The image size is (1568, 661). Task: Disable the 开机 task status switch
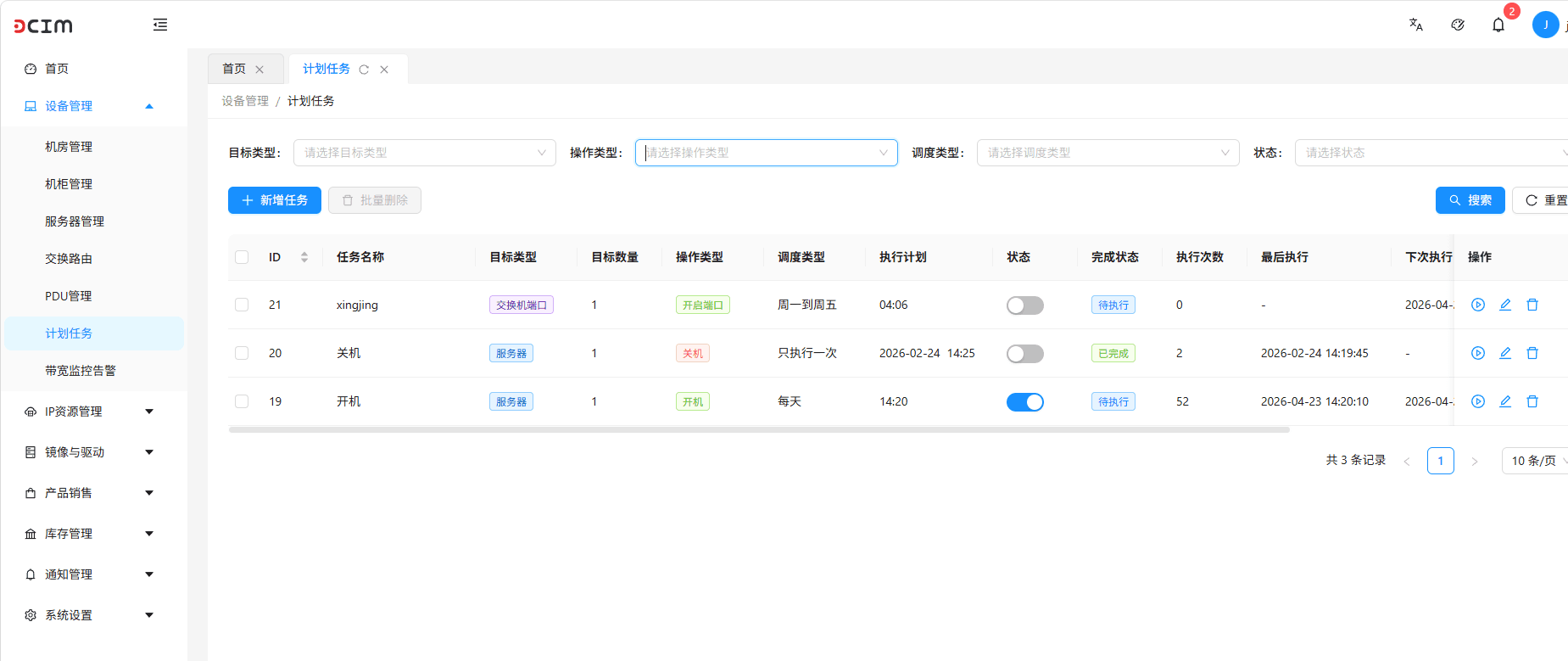[x=1025, y=402]
